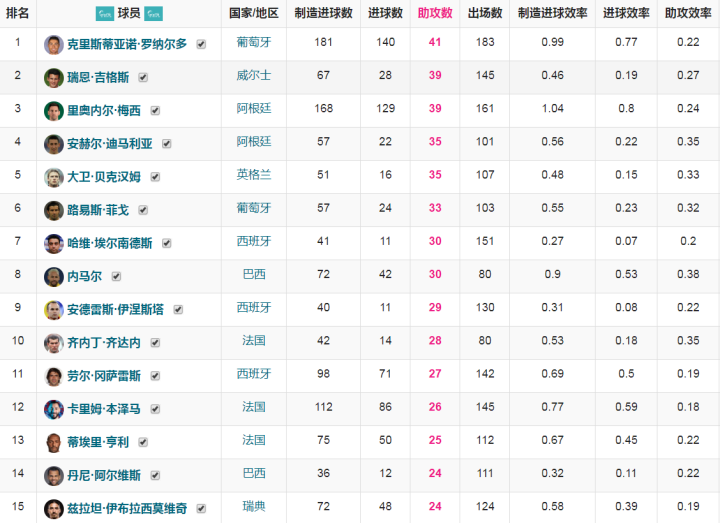Click the avatar of 克里斯蒂亚诺·罗纳尔多
This screenshot has width=720, height=523.
[54, 45]
